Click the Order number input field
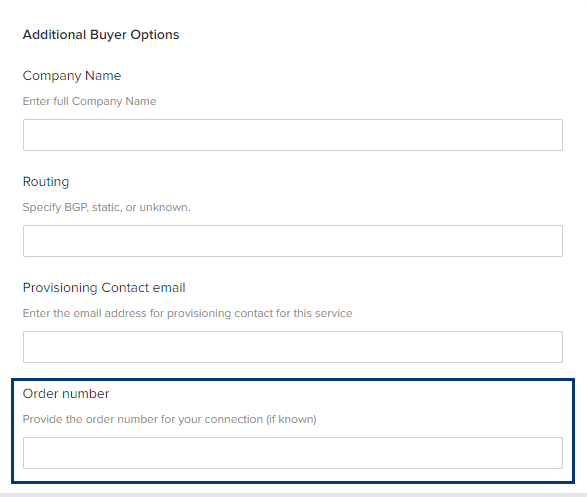587x497 pixels. point(293,452)
